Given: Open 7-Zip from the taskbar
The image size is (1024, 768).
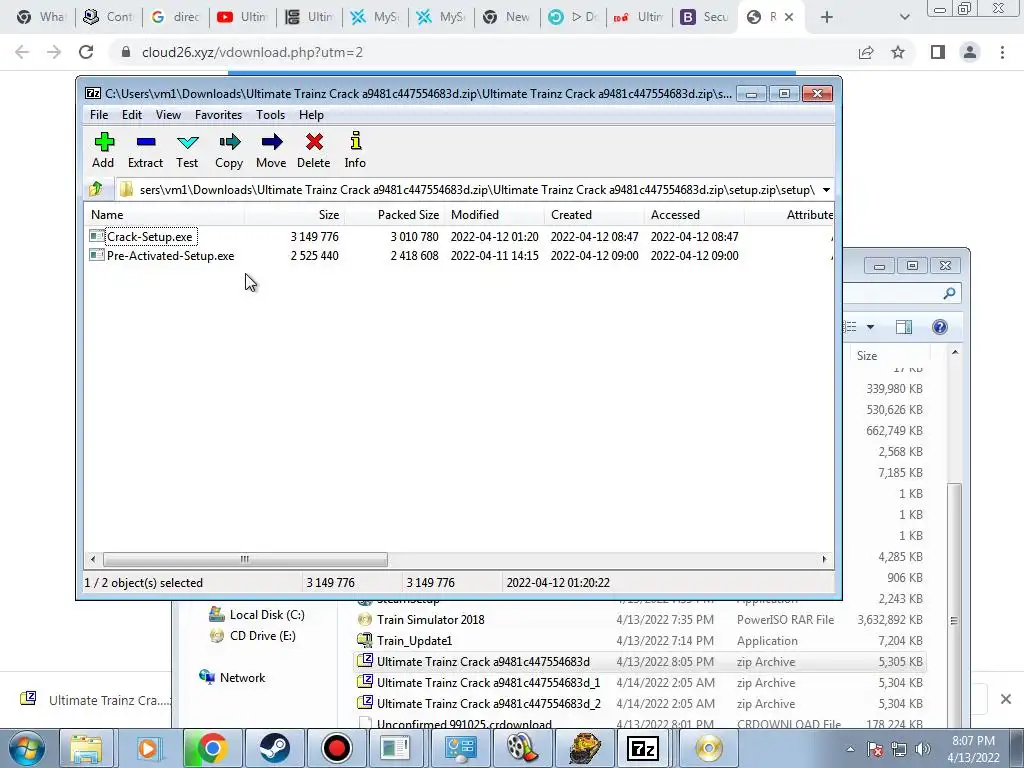Looking at the screenshot, I should [643, 748].
